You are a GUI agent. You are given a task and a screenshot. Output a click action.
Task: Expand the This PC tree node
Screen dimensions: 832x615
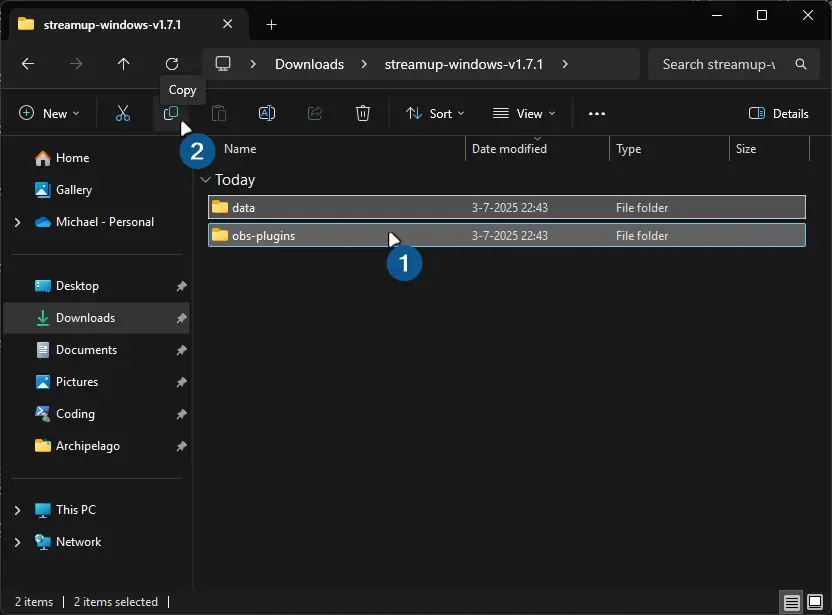17,510
